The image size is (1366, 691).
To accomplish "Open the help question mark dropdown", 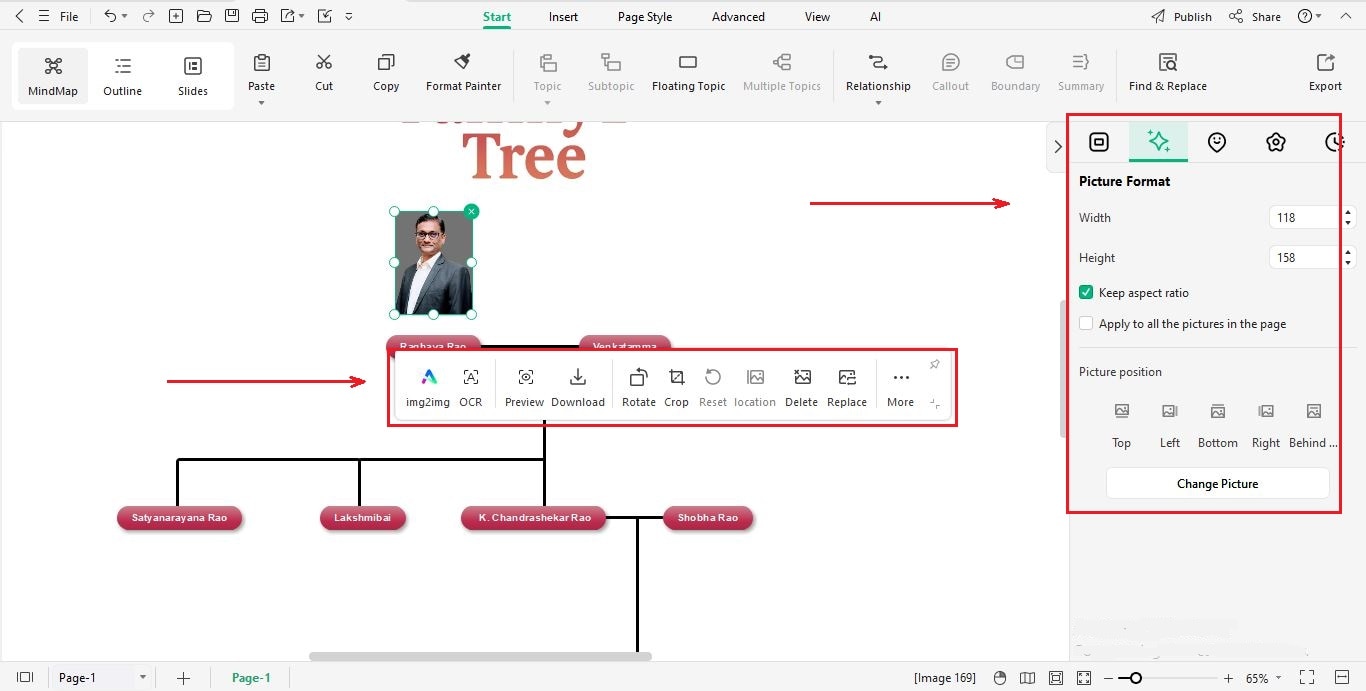I will 1309,17.
